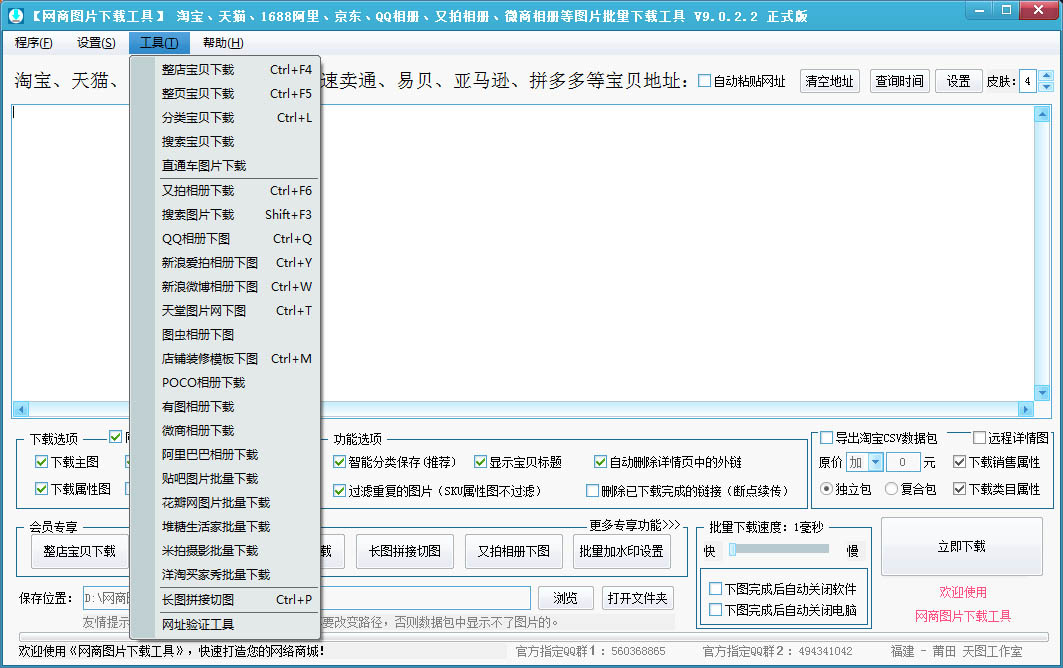Open the 帮助(H) menu
Image resolution: width=1063 pixels, height=668 pixels.
[x=223, y=43]
